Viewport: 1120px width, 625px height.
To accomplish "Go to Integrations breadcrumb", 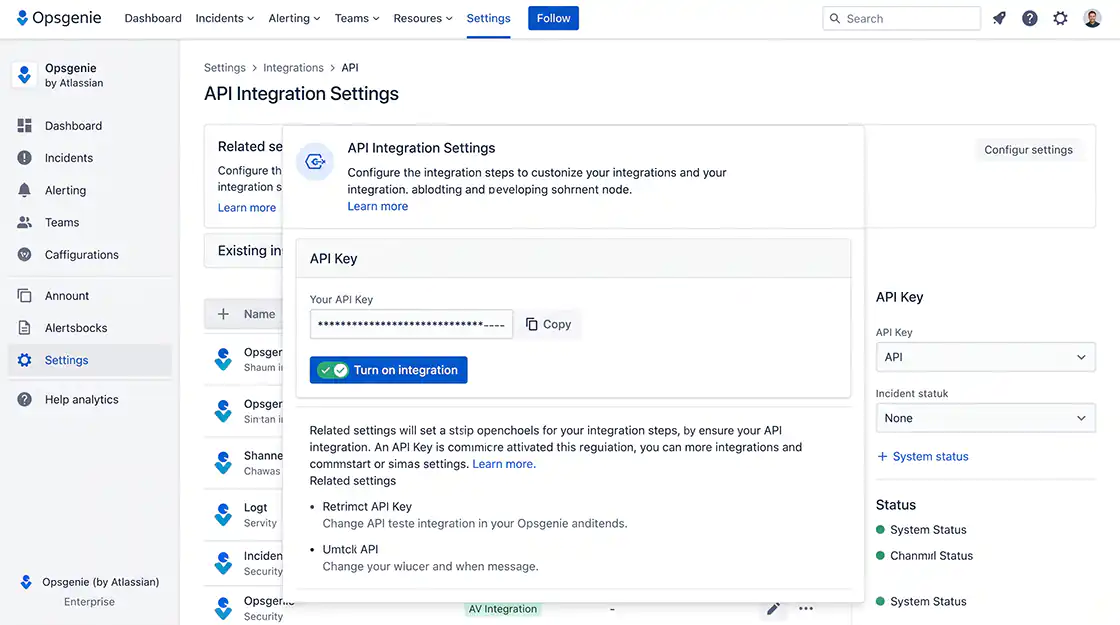I will pos(293,68).
